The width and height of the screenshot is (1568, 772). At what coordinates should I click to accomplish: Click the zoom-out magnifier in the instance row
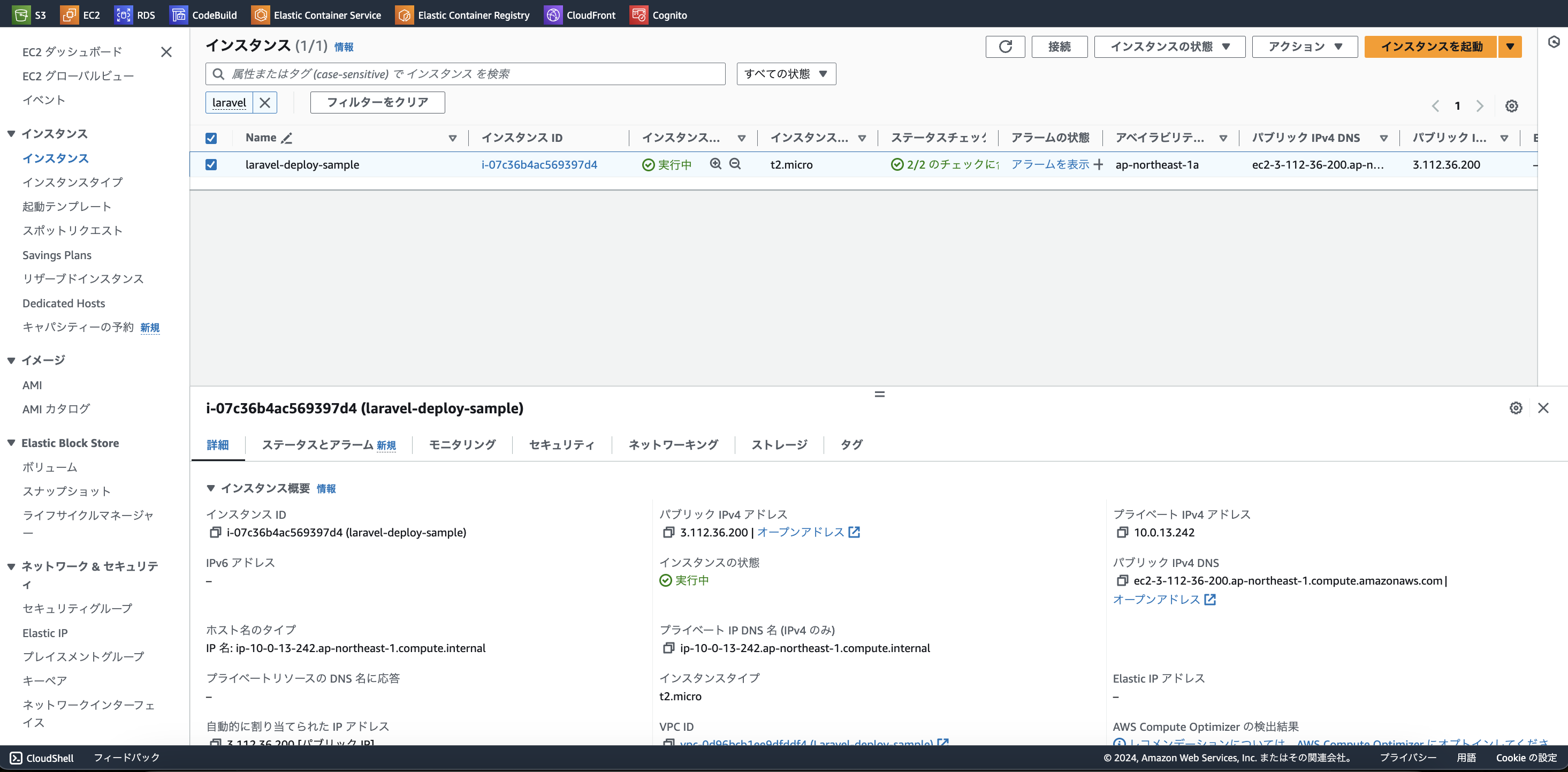(735, 164)
